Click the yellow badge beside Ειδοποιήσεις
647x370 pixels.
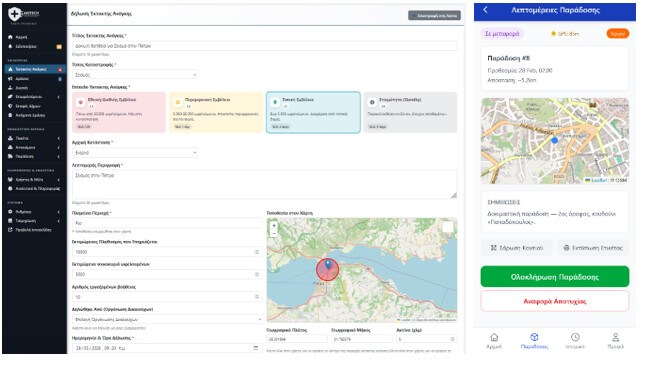[59, 47]
